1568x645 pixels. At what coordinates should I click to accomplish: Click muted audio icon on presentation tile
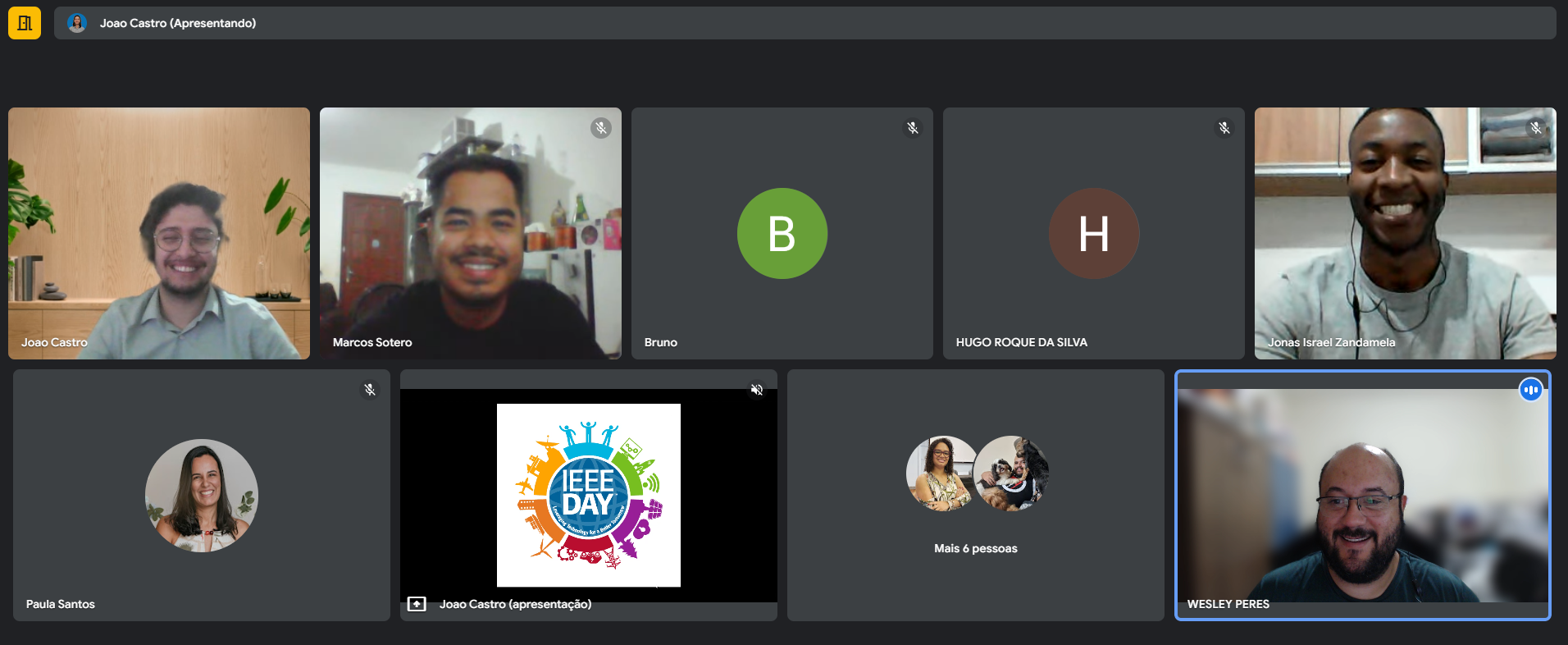tap(757, 389)
